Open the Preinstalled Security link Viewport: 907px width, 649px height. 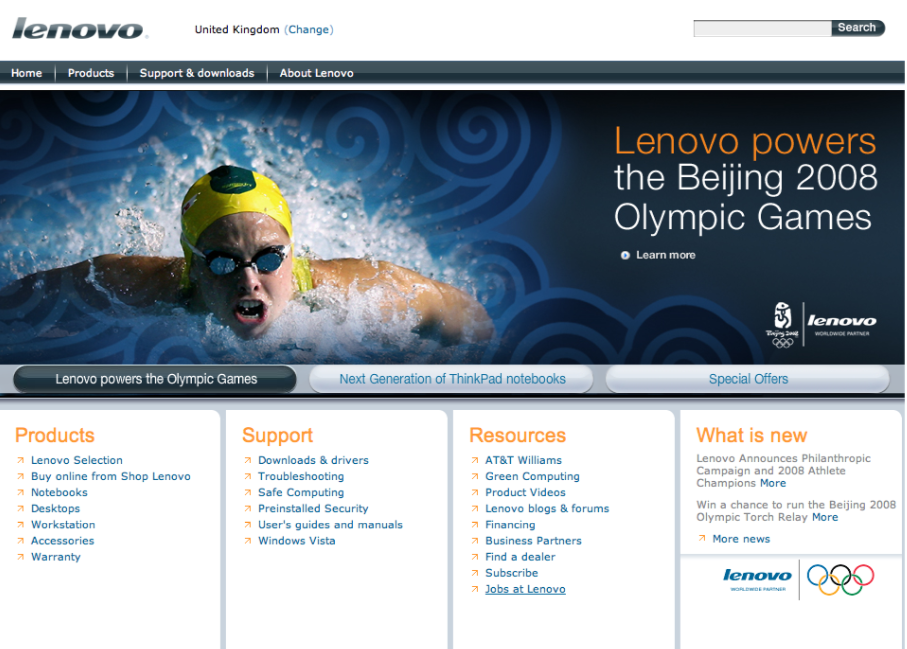(x=313, y=508)
